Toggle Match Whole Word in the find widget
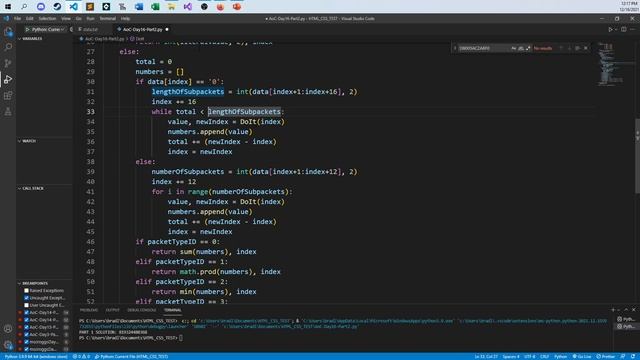 tap(521, 48)
